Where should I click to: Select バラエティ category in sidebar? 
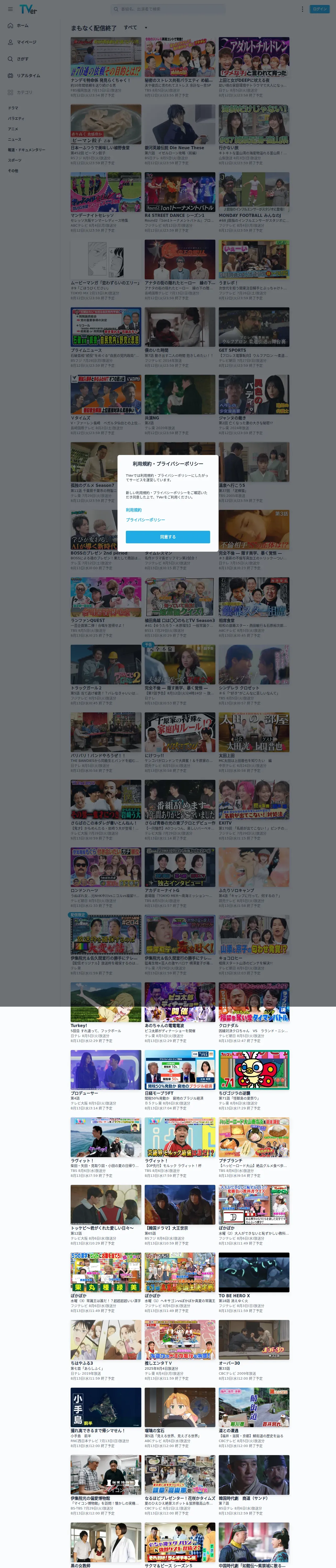(x=16, y=119)
